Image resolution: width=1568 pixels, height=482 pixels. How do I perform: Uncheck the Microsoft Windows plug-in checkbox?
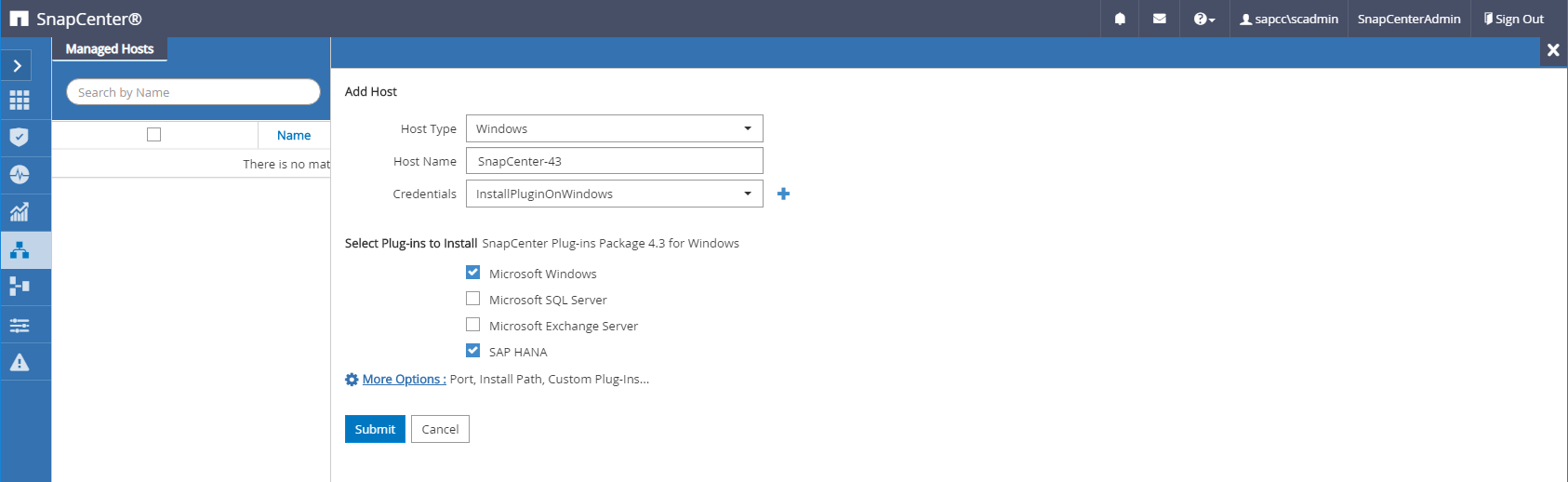[472, 273]
